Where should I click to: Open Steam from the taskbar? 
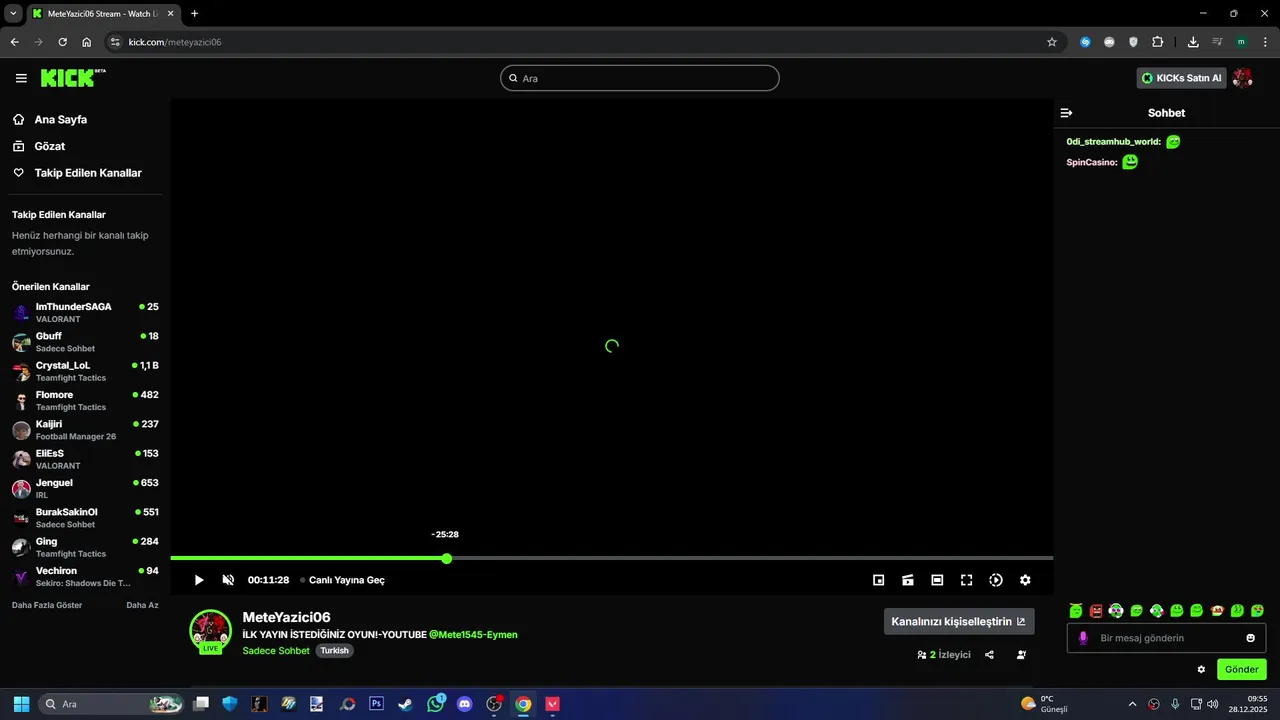click(x=405, y=704)
